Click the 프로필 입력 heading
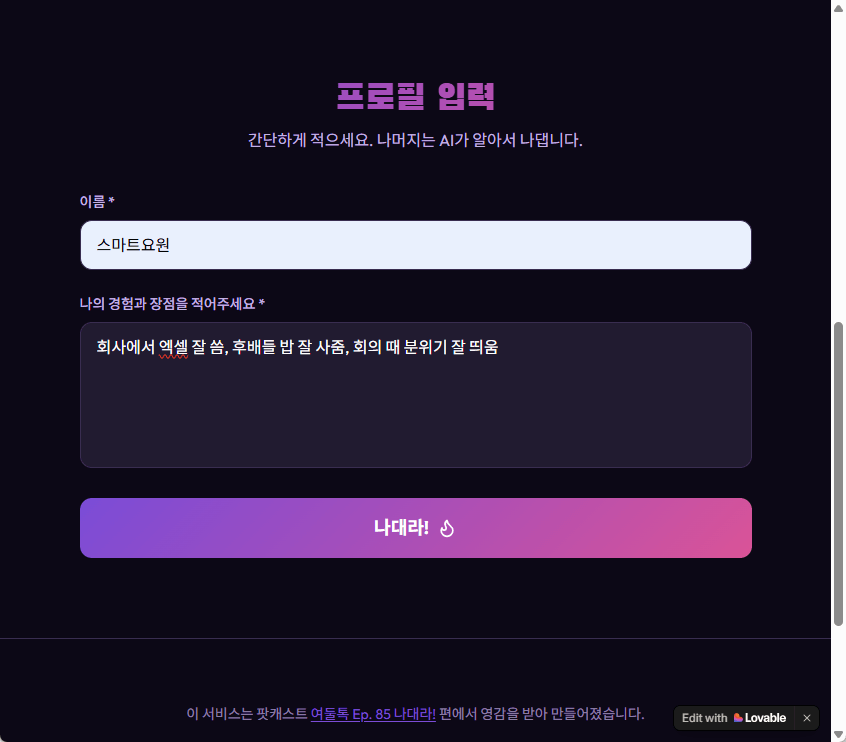 click(x=415, y=97)
